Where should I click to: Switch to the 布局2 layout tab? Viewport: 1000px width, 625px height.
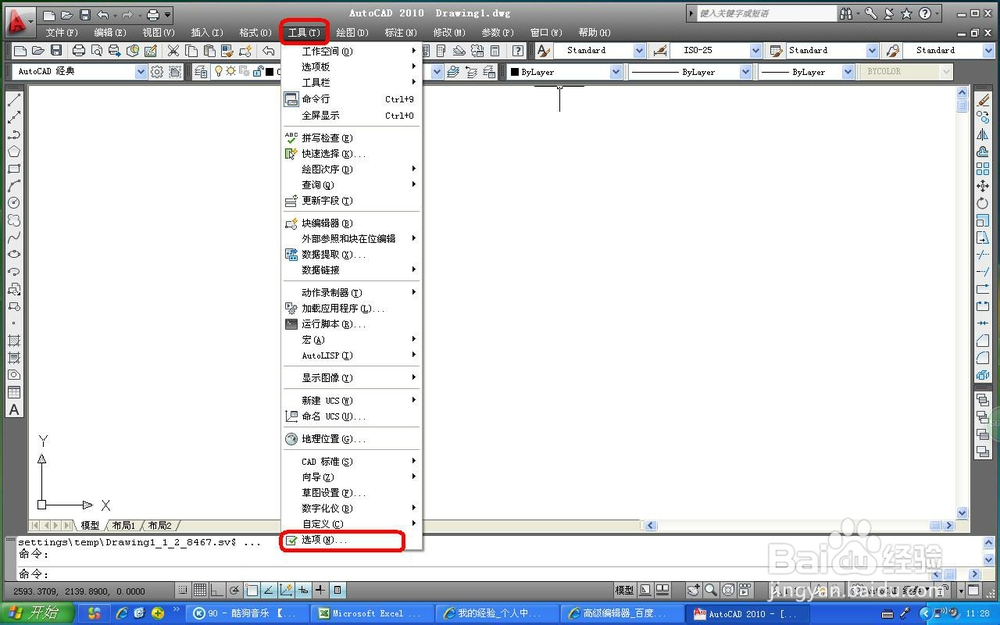point(159,526)
